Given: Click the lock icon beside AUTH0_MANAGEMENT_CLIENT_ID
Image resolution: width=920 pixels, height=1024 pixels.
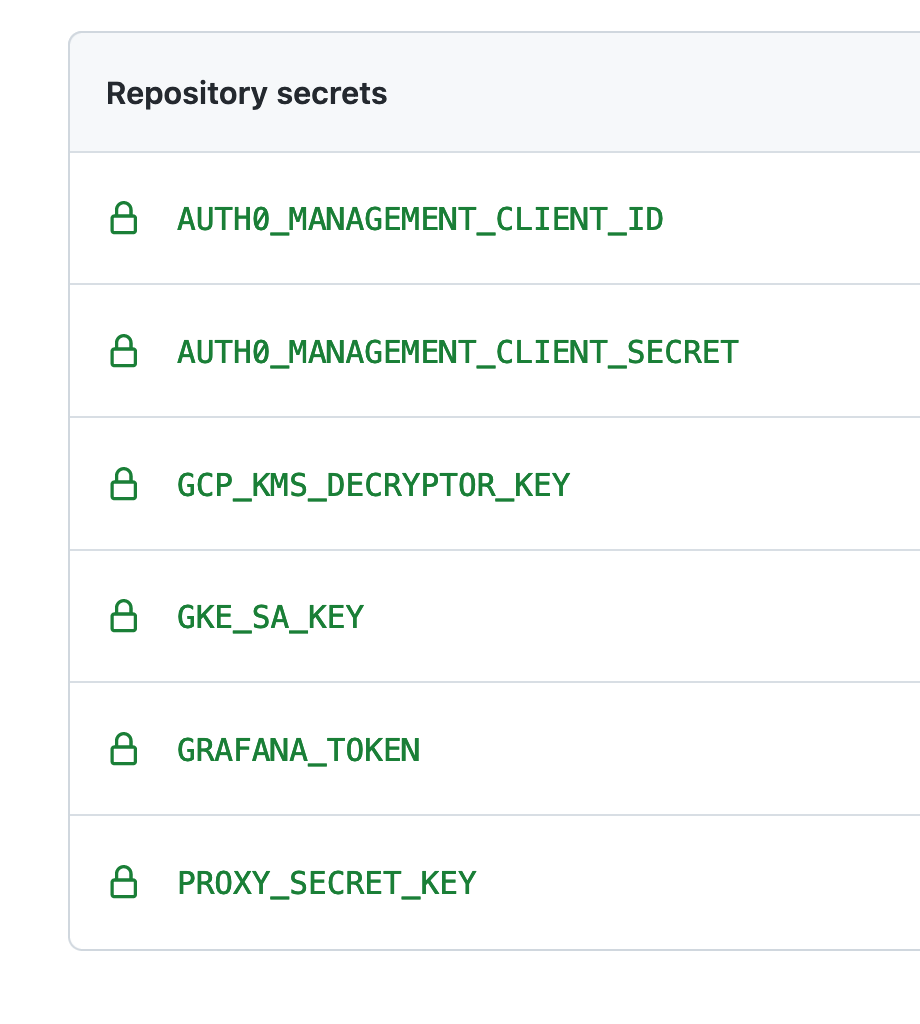Looking at the screenshot, I should [x=124, y=218].
